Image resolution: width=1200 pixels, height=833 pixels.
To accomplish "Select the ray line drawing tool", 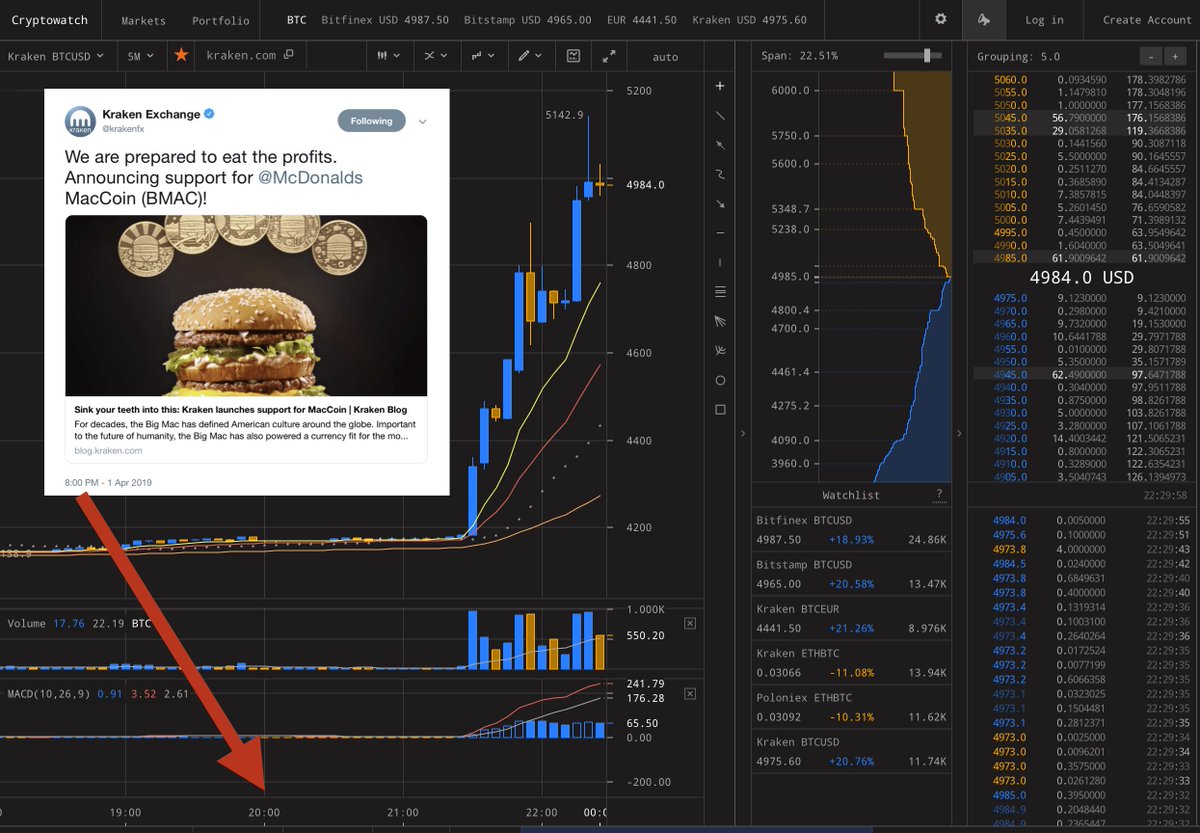I will click(x=720, y=145).
